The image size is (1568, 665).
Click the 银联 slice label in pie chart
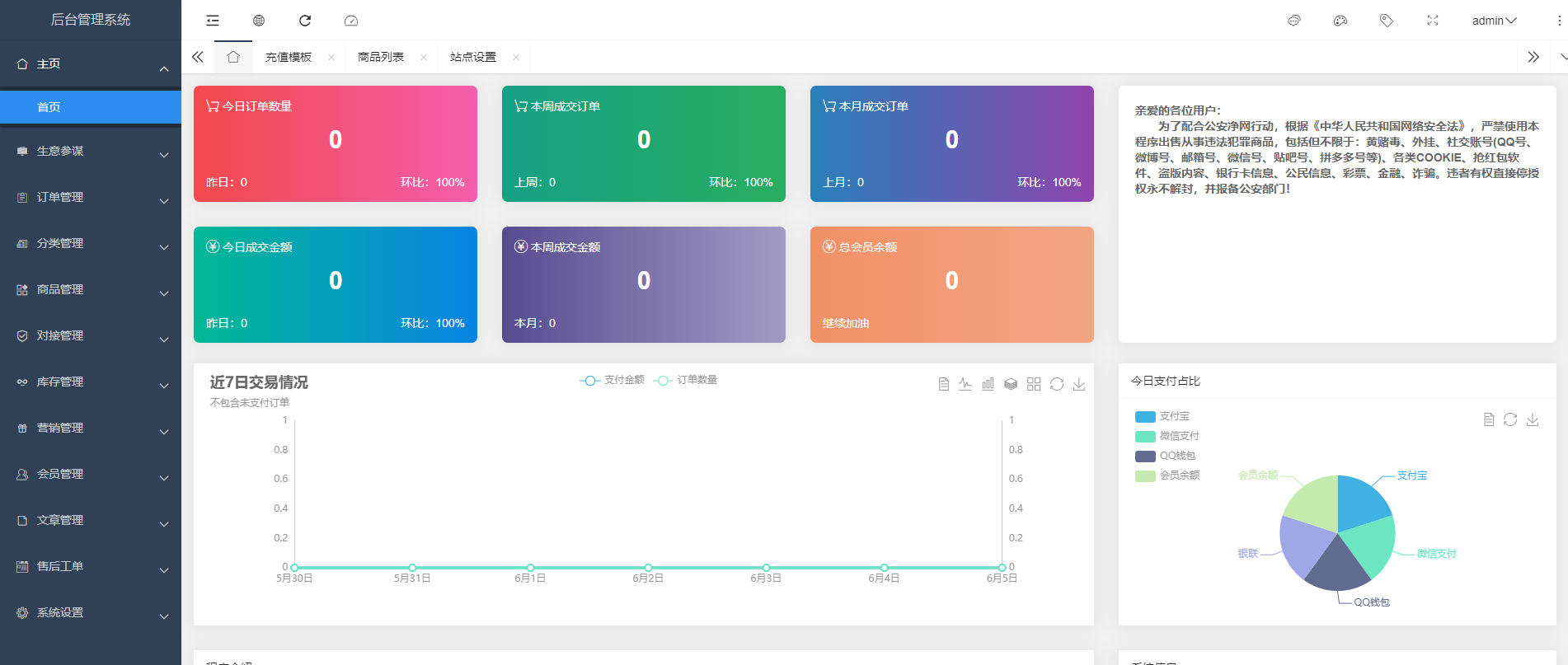point(1248,554)
